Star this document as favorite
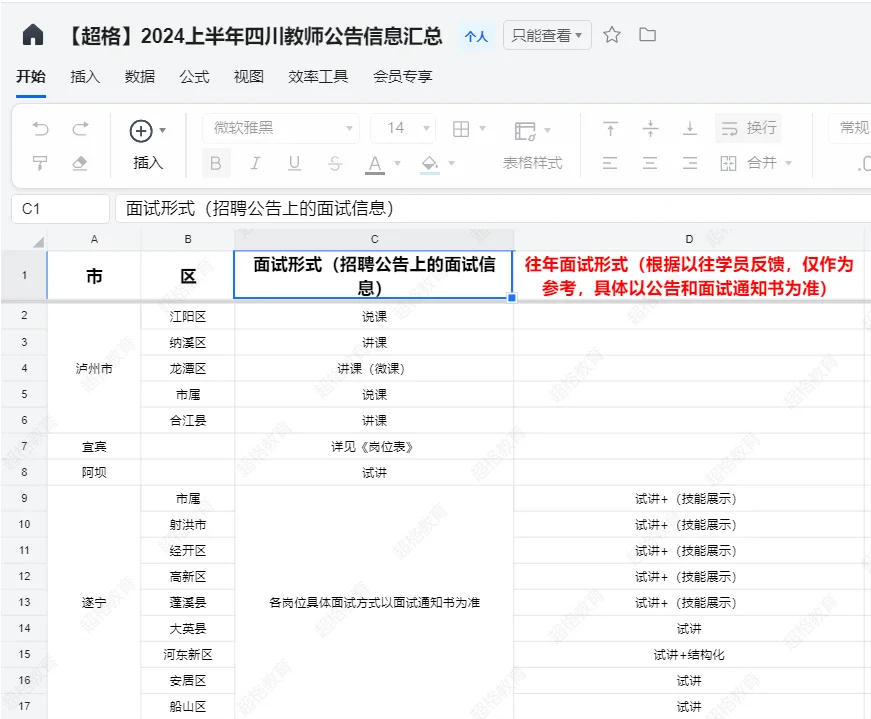The height and width of the screenshot is (719, 871). (x=612, y=34)
